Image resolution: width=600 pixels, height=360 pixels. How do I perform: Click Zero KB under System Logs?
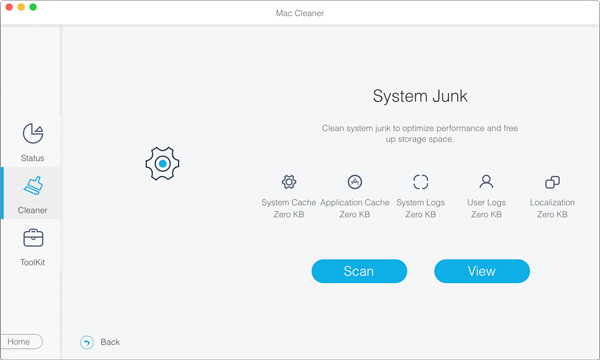click(421, 215)
